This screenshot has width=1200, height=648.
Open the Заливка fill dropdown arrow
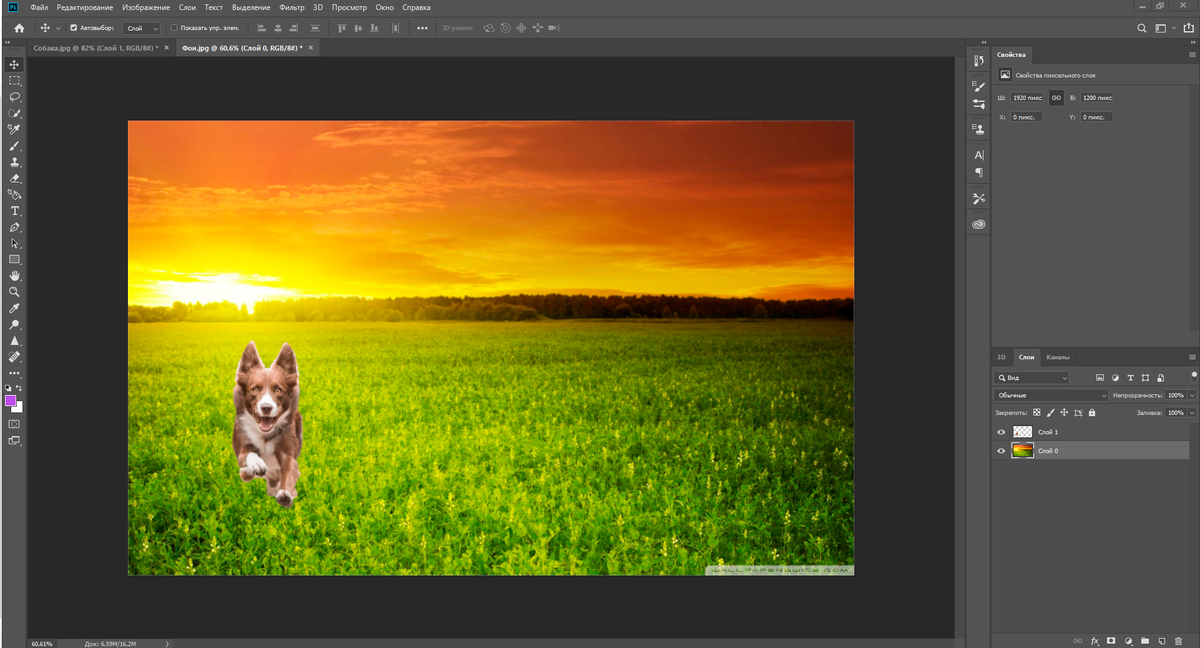pos(1192,412)
